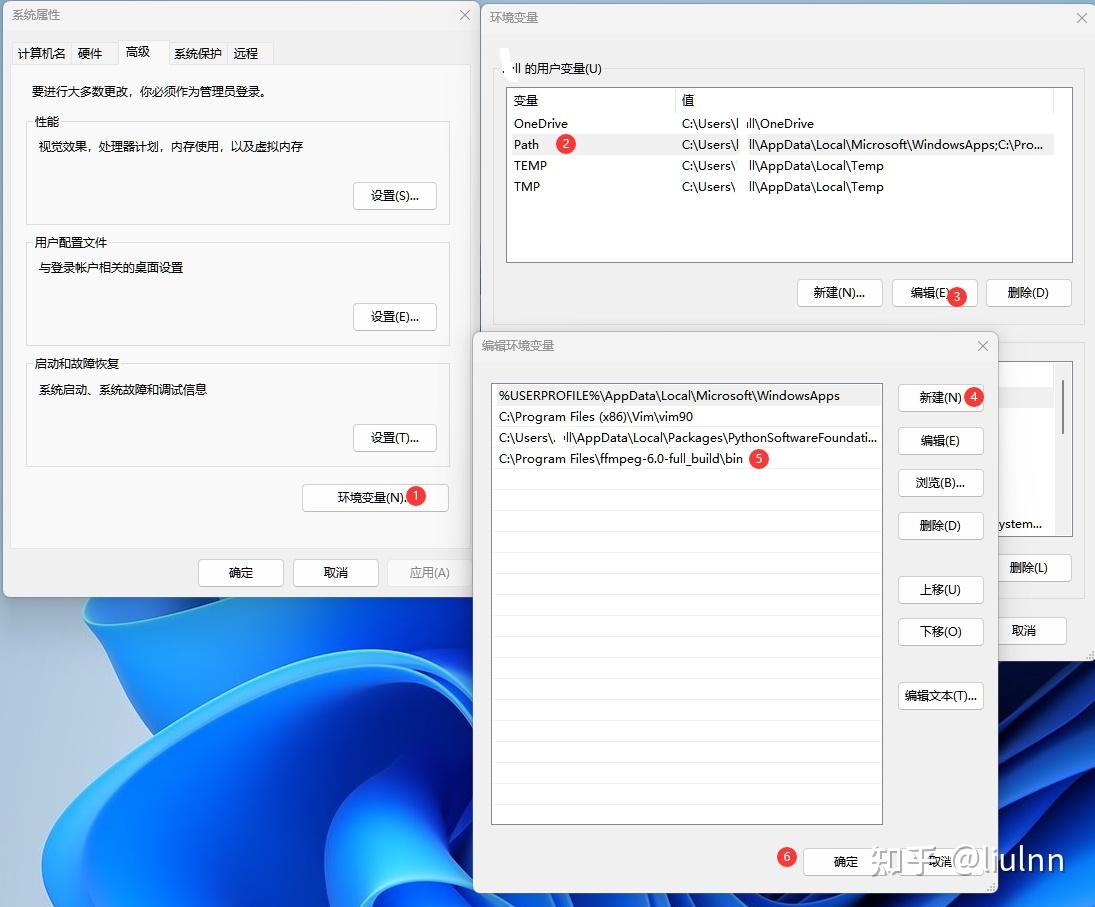
Task: Click 新建(N) in the edit dialog
Action: pyautogui.click(x=935, y=397)
